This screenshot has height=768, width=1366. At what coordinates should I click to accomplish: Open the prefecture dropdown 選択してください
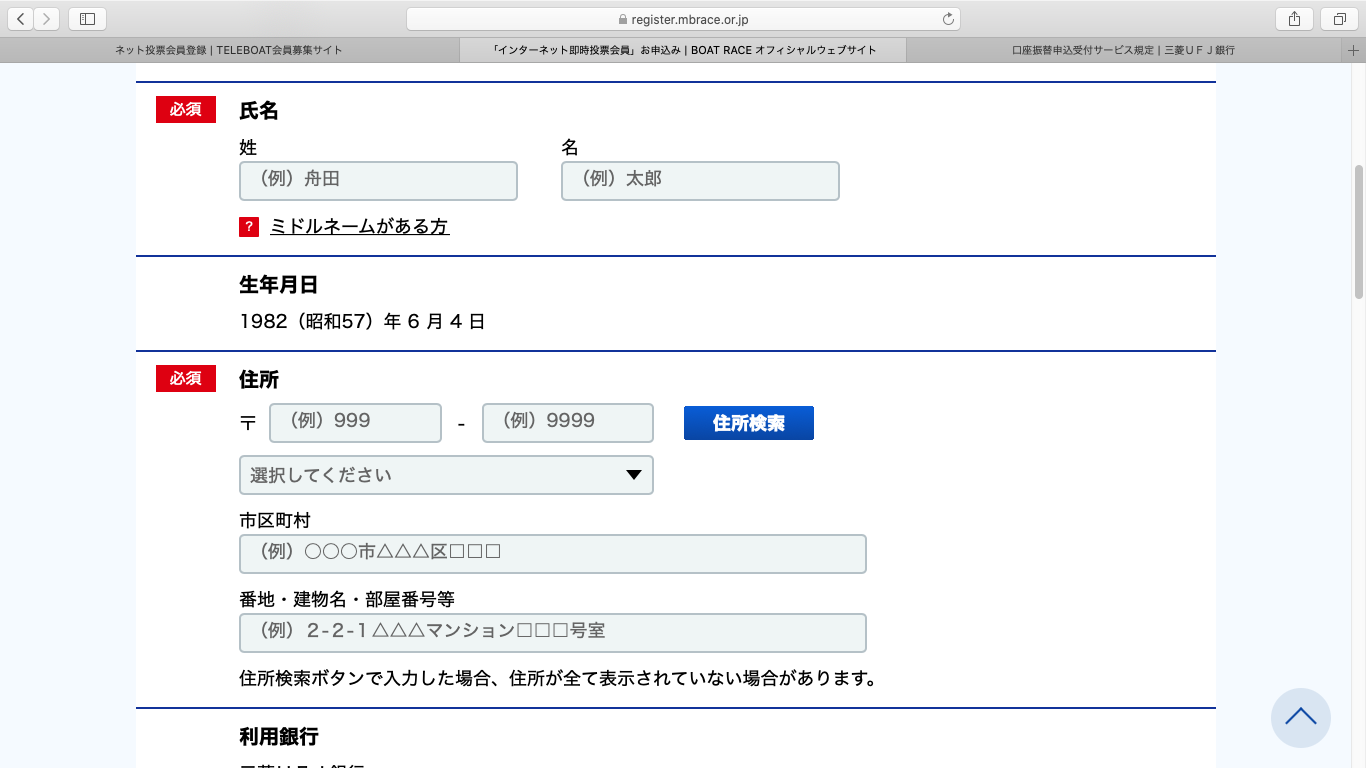(x=446, y=475)
